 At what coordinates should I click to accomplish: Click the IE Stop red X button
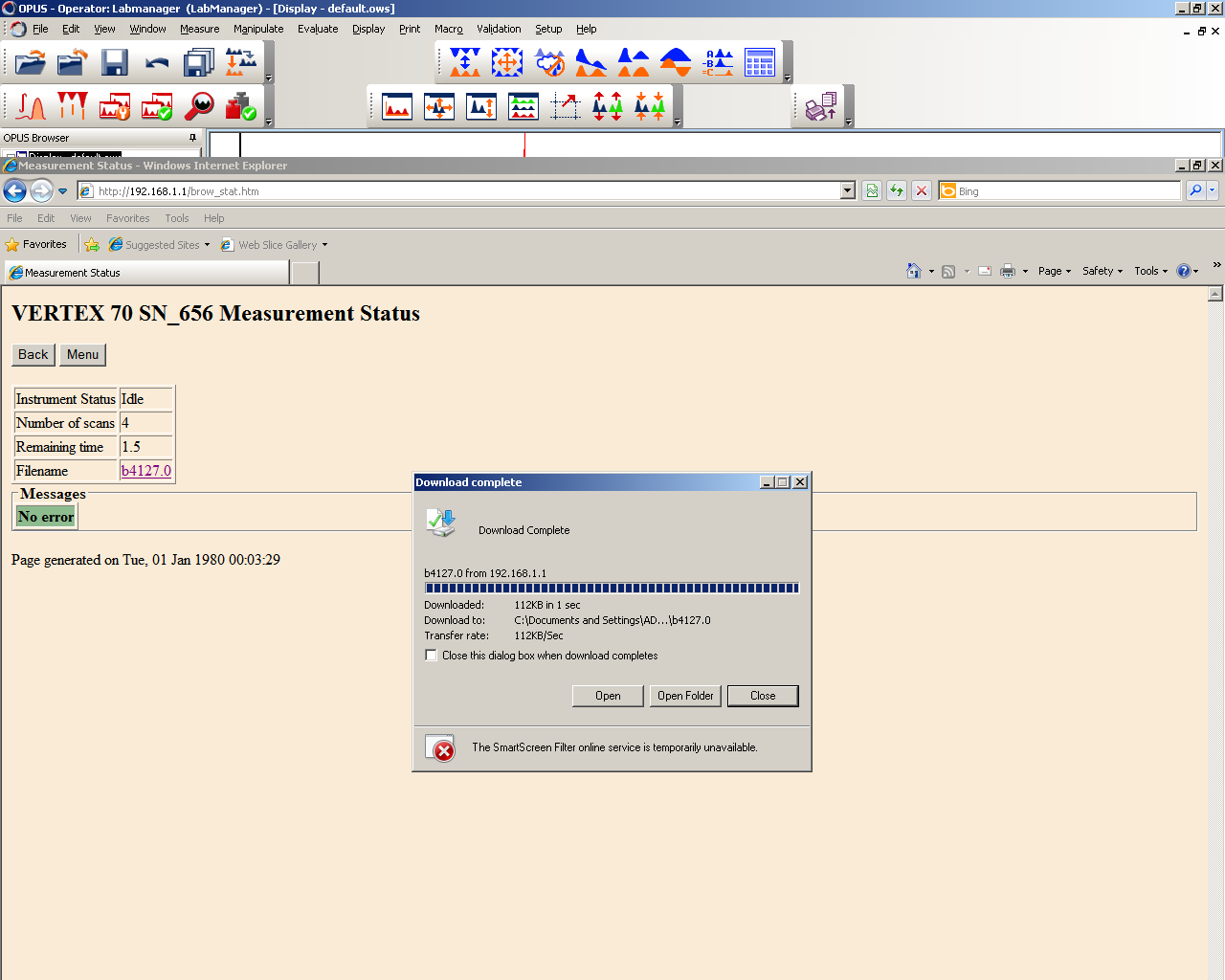[922, 190]
